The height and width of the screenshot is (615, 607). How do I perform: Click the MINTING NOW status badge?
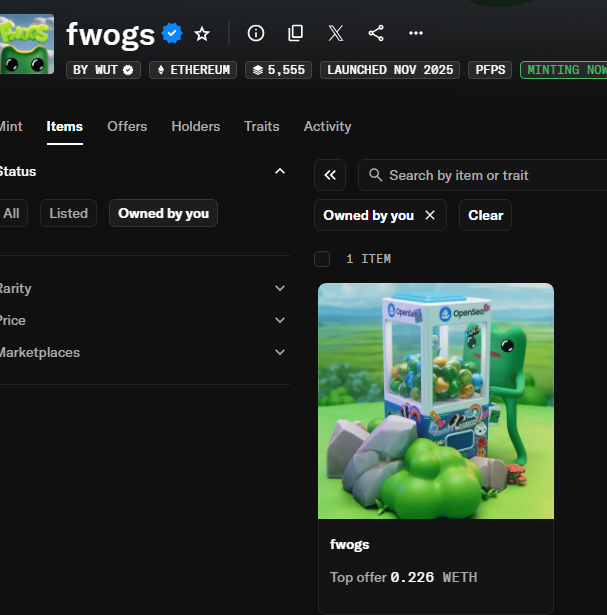pos(564,70)
